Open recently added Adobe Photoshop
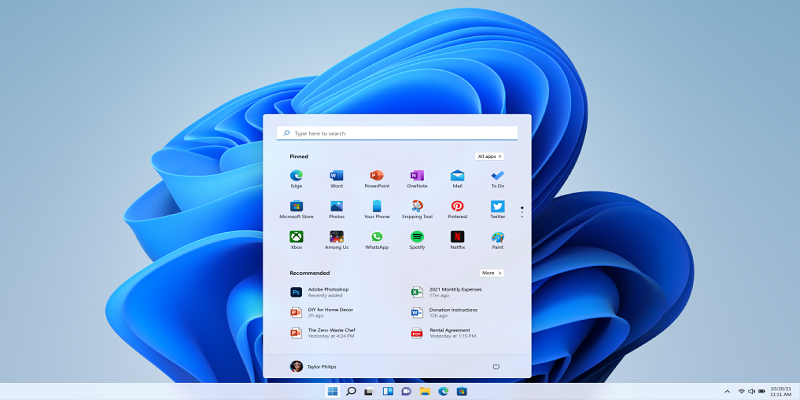 (x=320, y=292)
